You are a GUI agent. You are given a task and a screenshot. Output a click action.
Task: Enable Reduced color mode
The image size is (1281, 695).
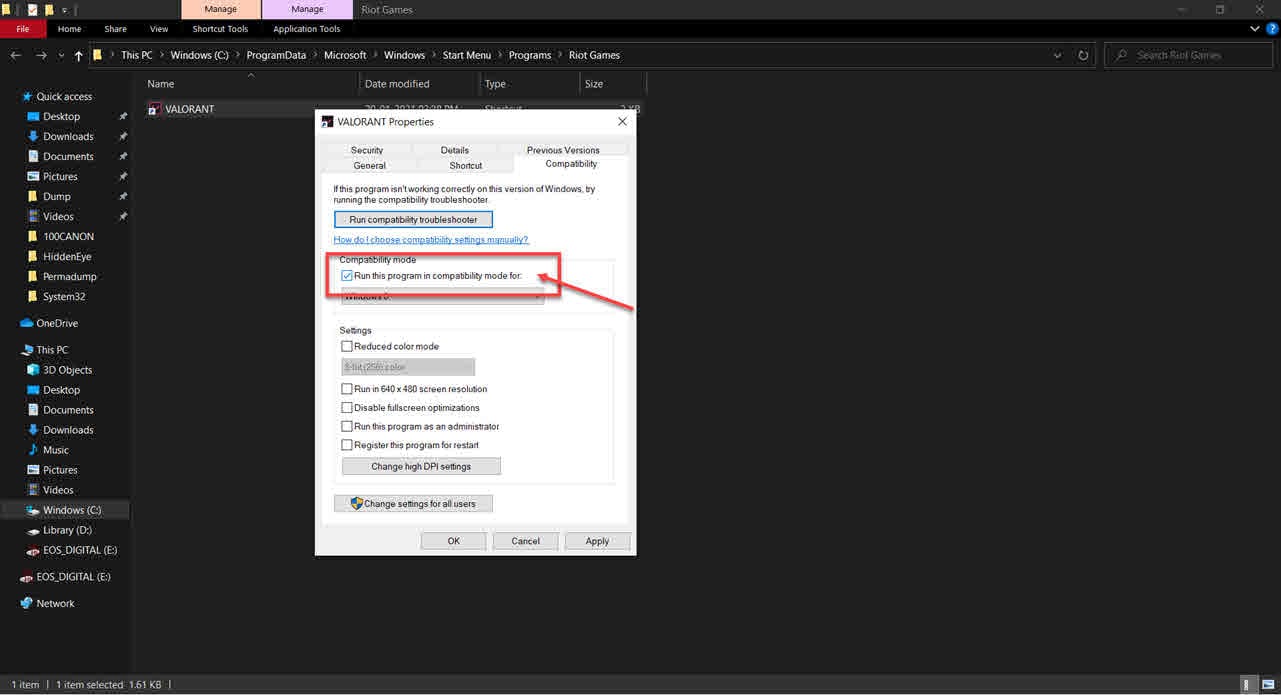tap(347, 347)
